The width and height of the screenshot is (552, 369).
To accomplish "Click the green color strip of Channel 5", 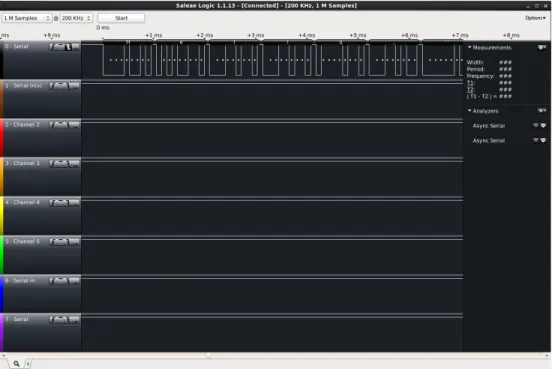I will (2, 255).
